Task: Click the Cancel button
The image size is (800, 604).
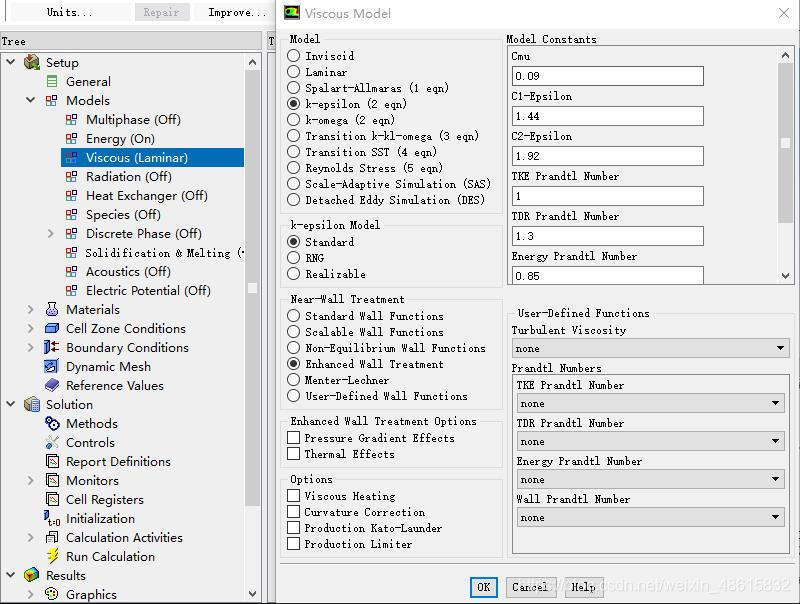Action: (x=529, y=587)
